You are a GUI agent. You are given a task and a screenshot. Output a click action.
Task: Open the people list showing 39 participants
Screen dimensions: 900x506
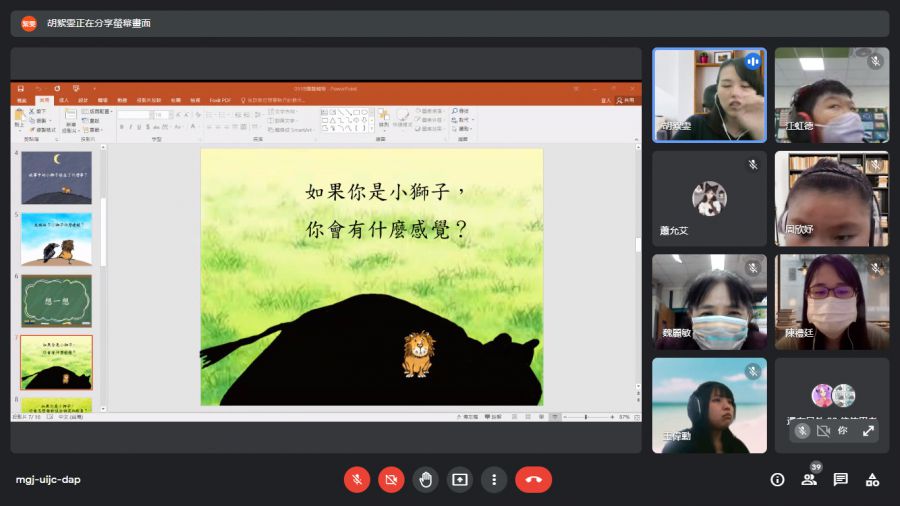(809, 480)
